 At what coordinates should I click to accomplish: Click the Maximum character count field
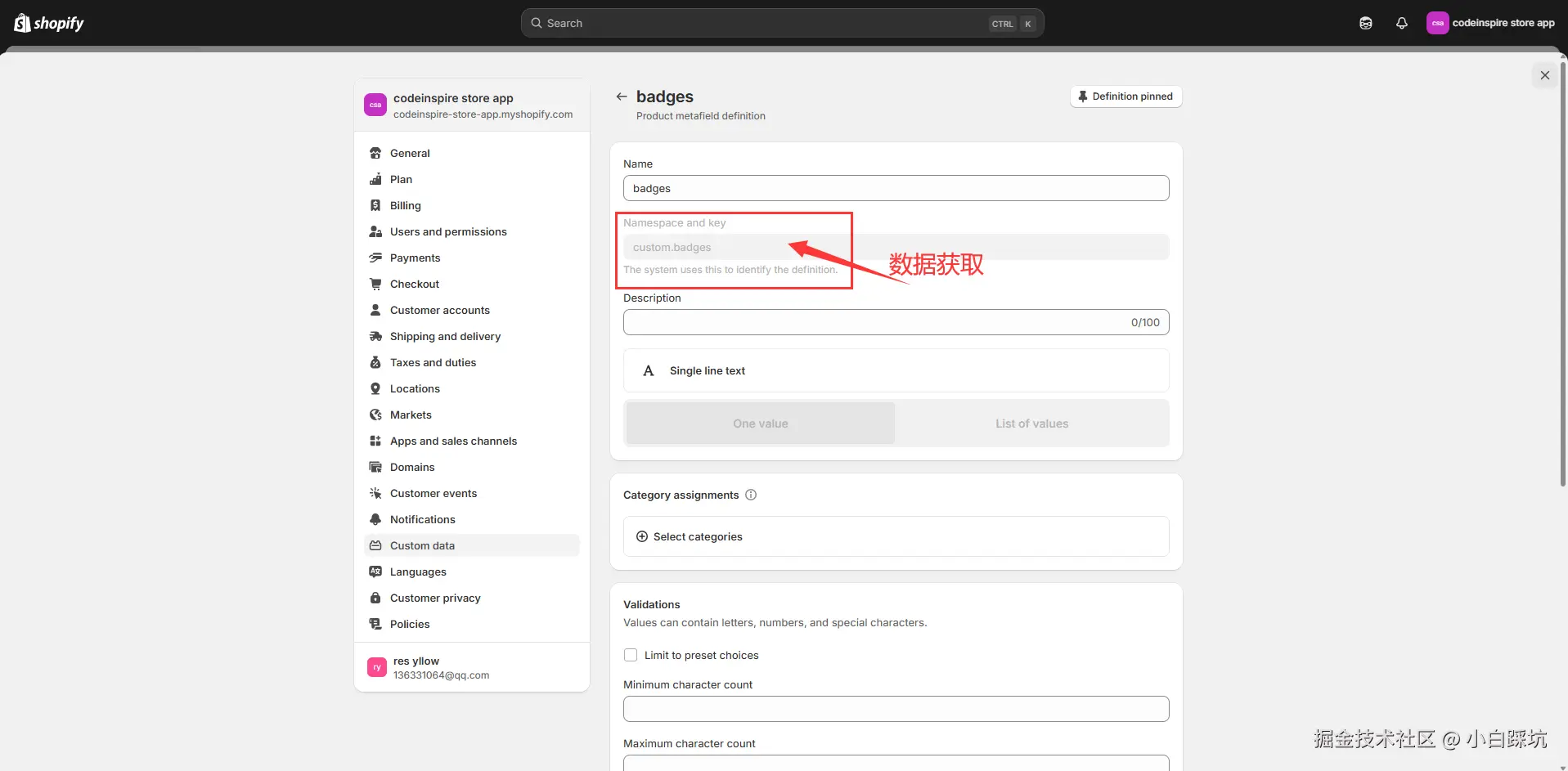896,763
